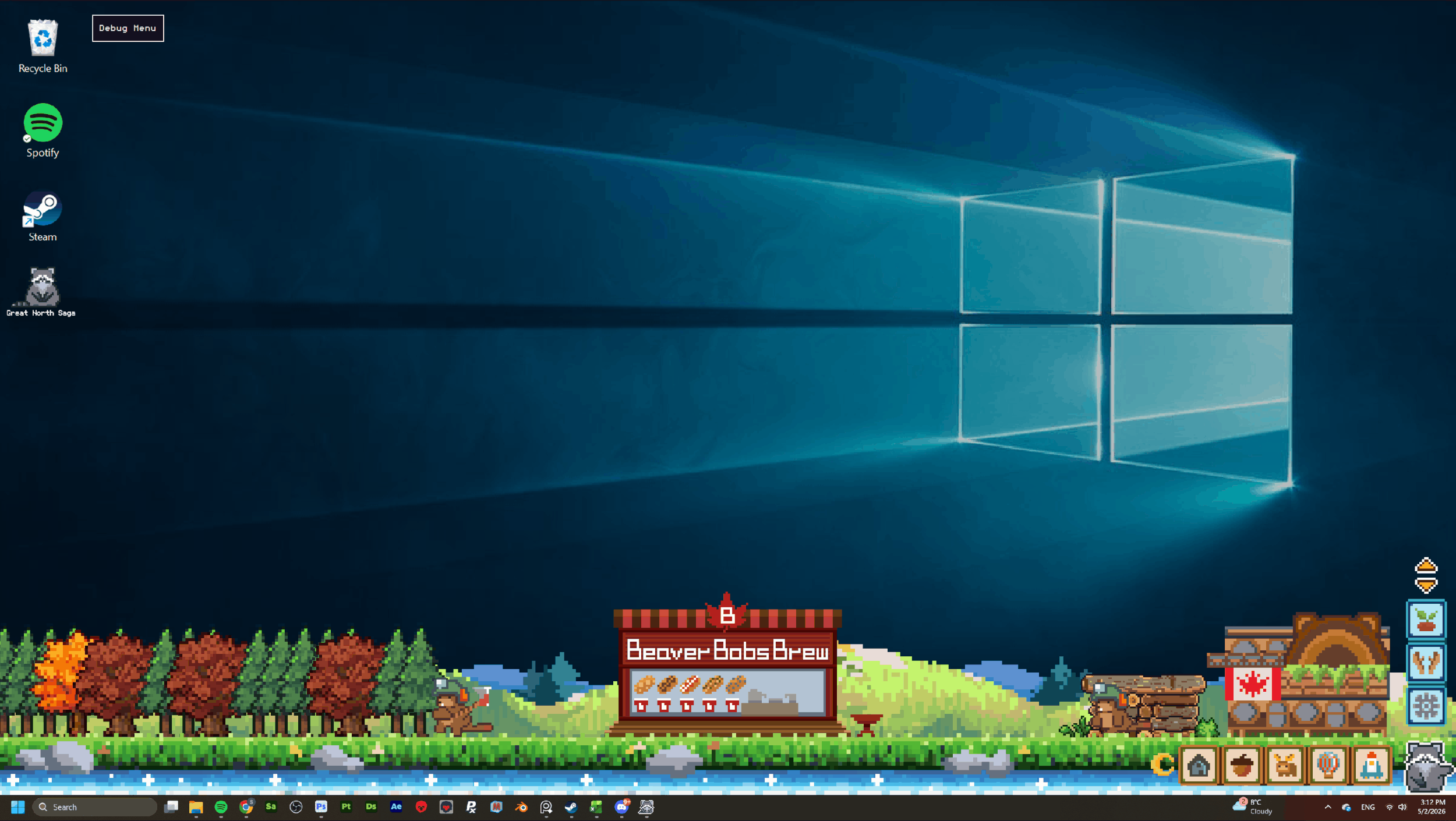The image size is (1456, 821).
Task: Click the game's up arrow button
Action: [1426, 565]
